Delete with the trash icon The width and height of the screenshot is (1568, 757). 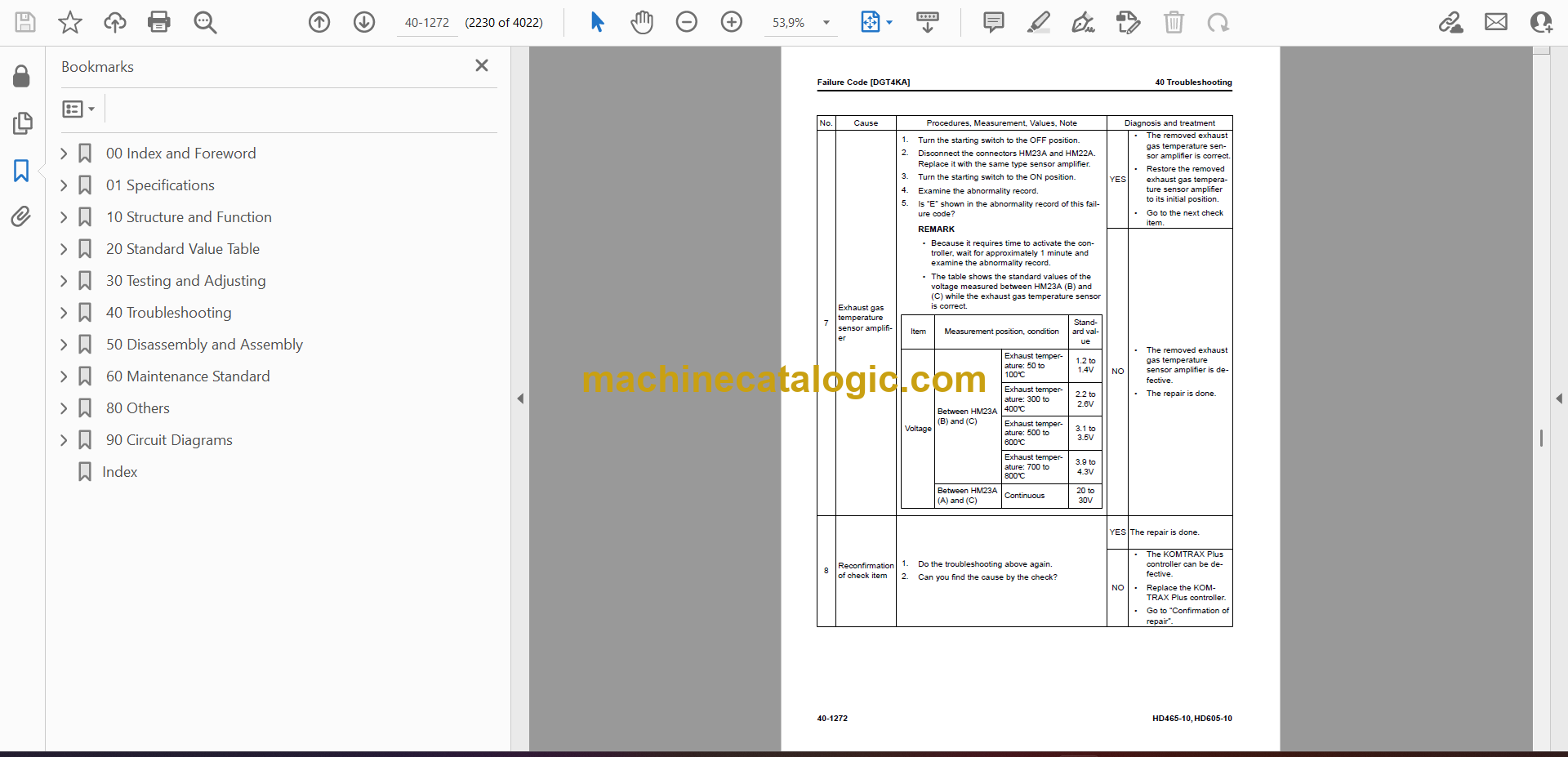tap(1174, 22)
